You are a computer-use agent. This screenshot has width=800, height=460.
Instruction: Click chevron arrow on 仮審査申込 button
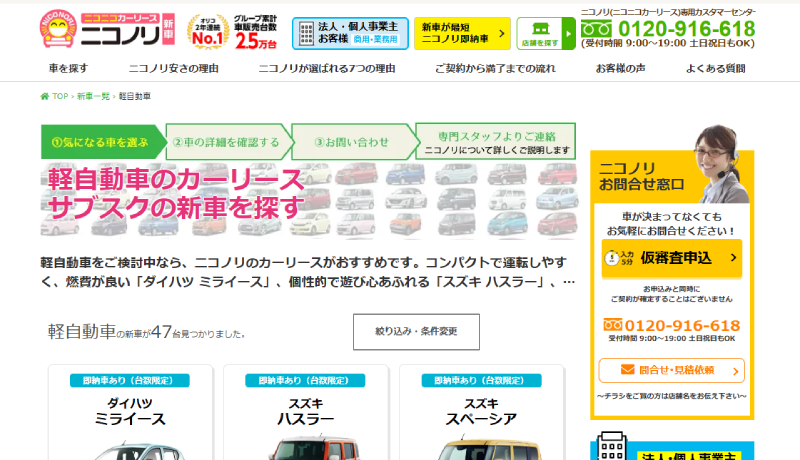pyautogui.click(x=733, y=258)
